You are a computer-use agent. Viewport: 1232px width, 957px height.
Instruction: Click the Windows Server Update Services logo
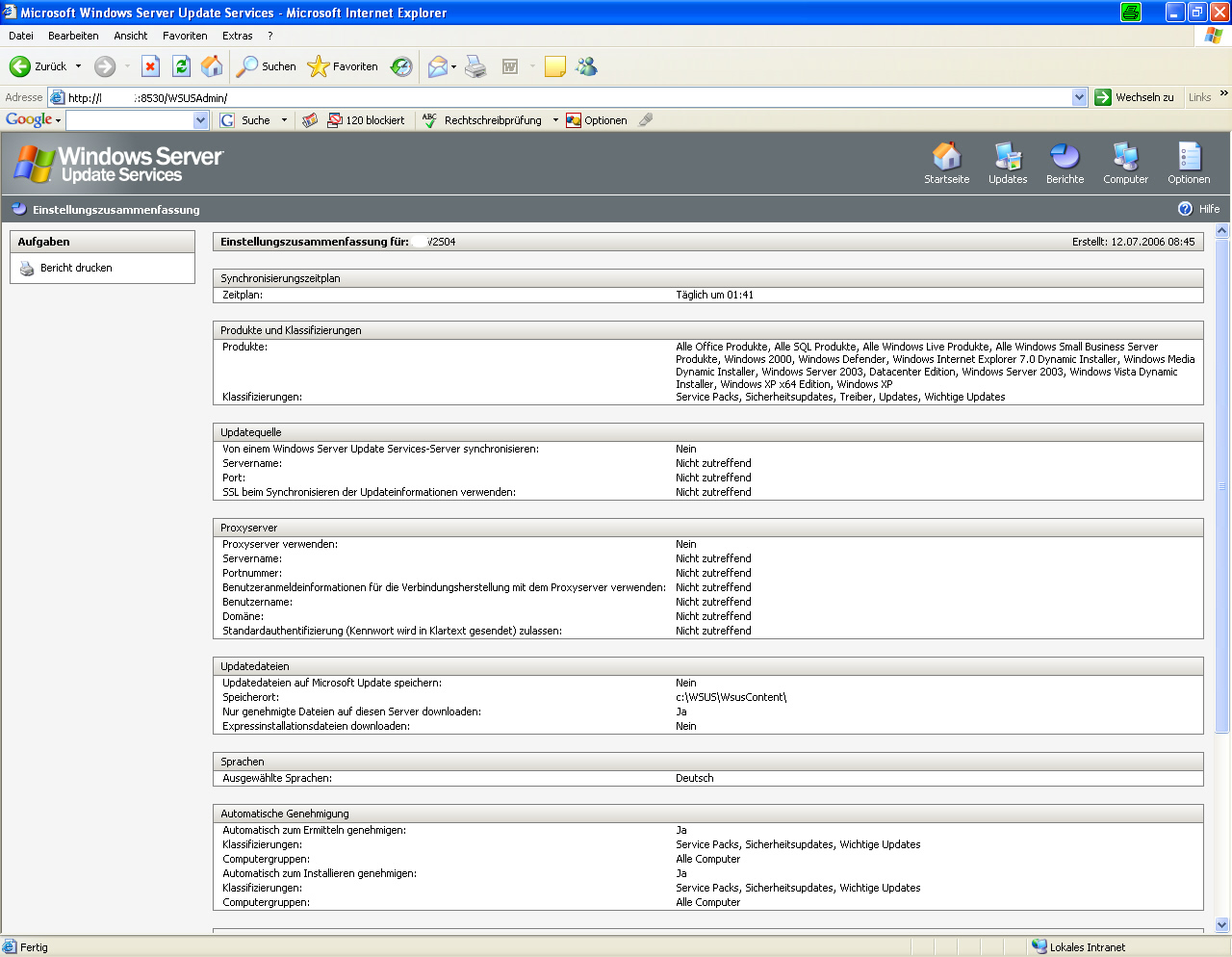point(118,164)
